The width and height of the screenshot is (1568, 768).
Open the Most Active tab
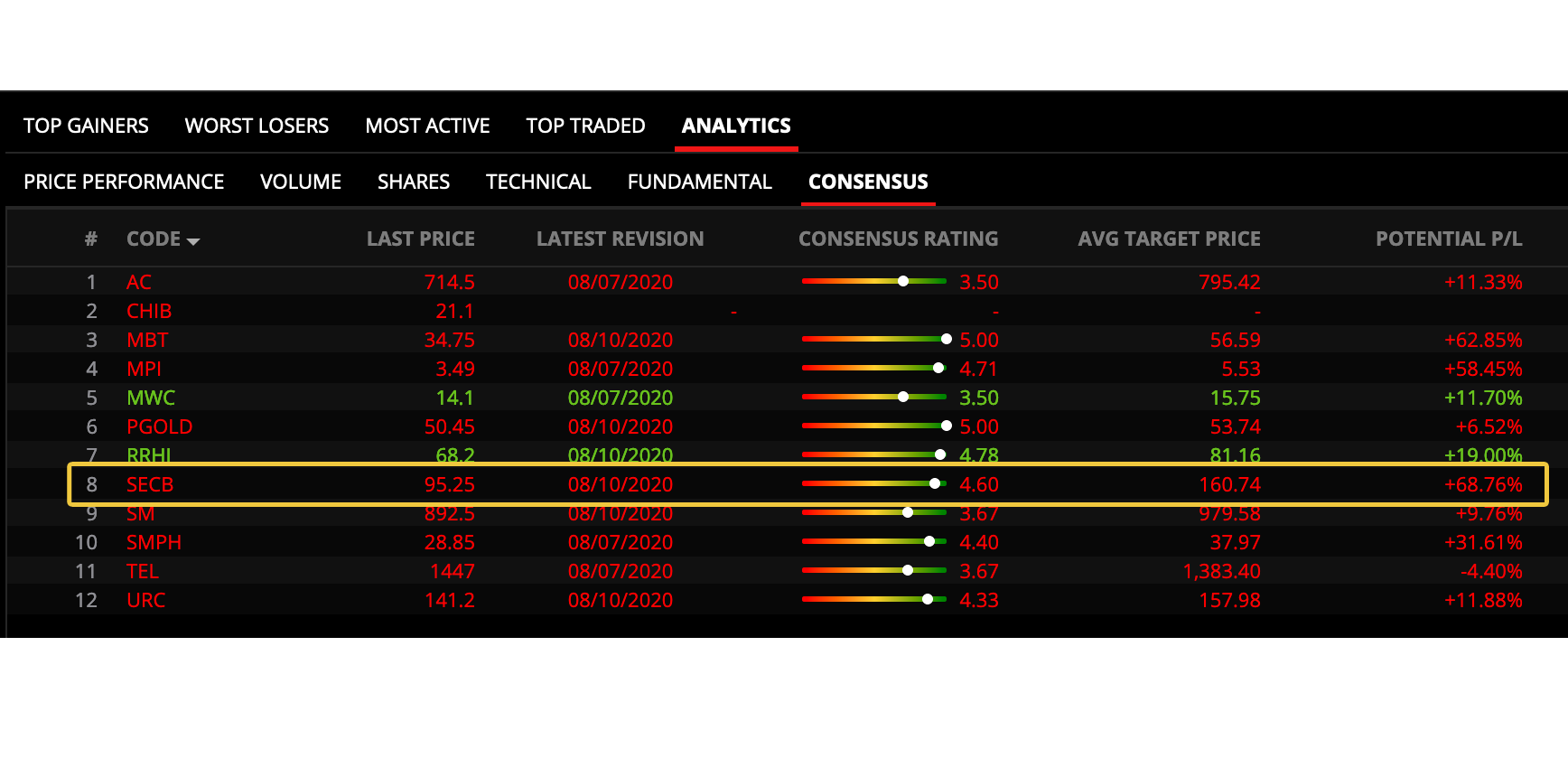pos(427,126)
